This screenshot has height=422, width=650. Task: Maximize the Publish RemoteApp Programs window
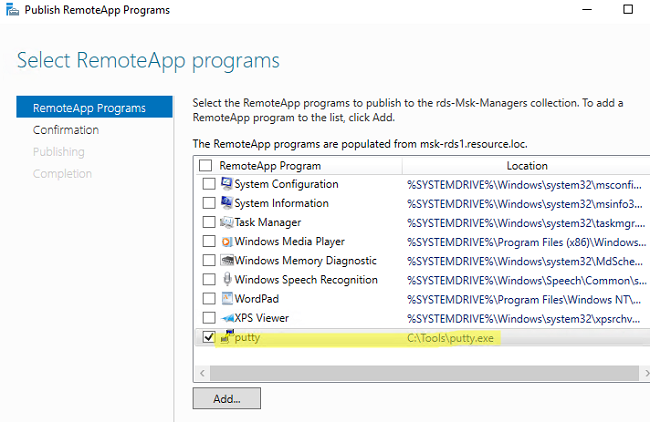coord(628,9)
